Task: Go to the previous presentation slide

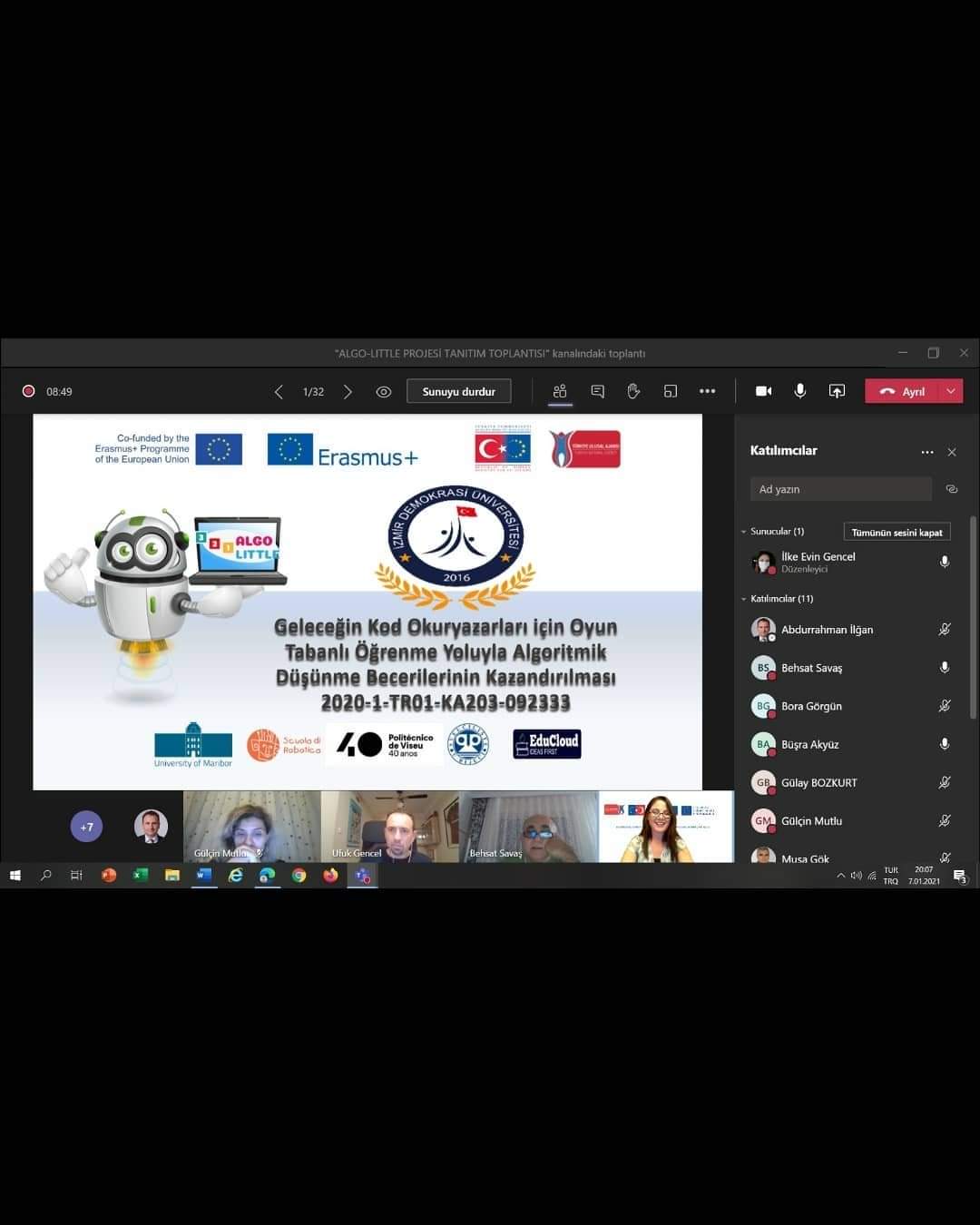Action: 279,392
